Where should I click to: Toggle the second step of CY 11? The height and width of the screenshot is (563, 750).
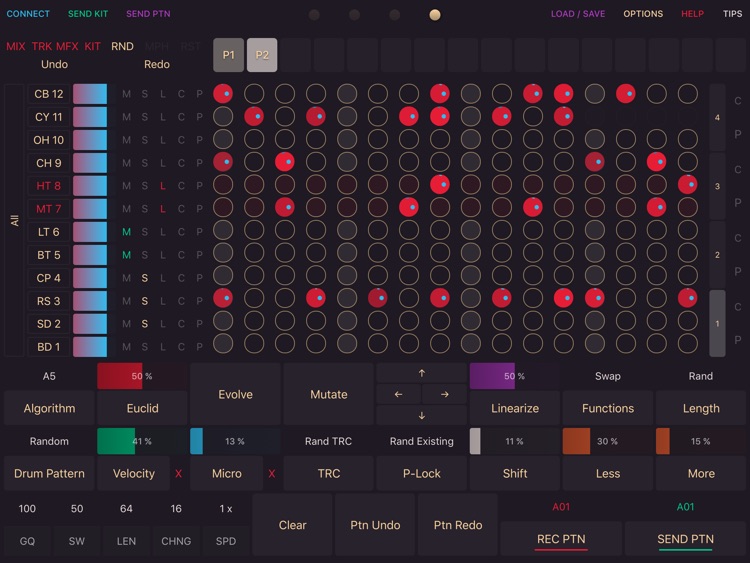coord(254,116)
